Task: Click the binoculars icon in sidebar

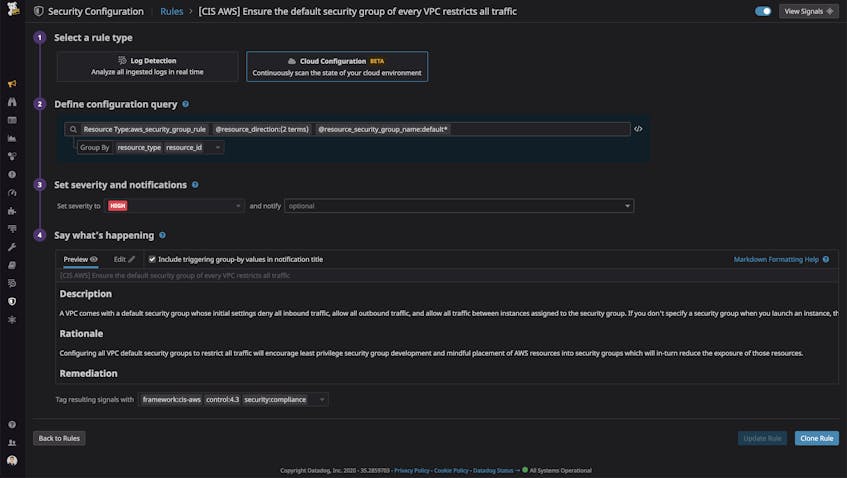Action: (12, 102)
